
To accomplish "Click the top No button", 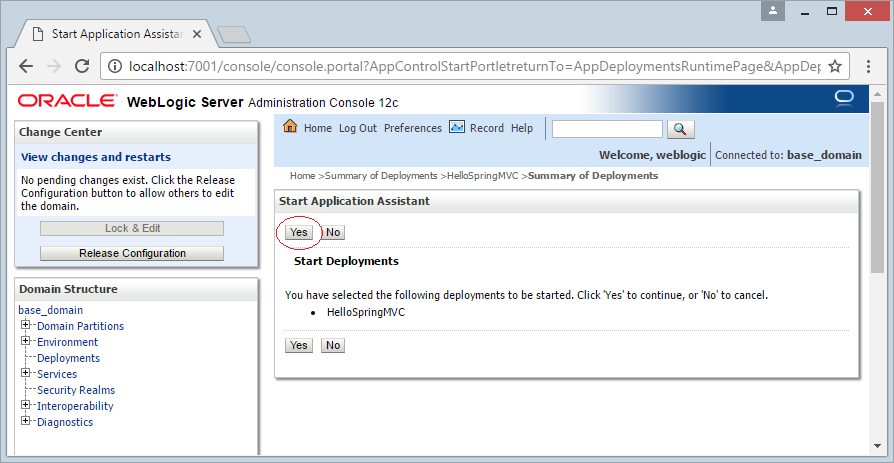I will 333,232.
